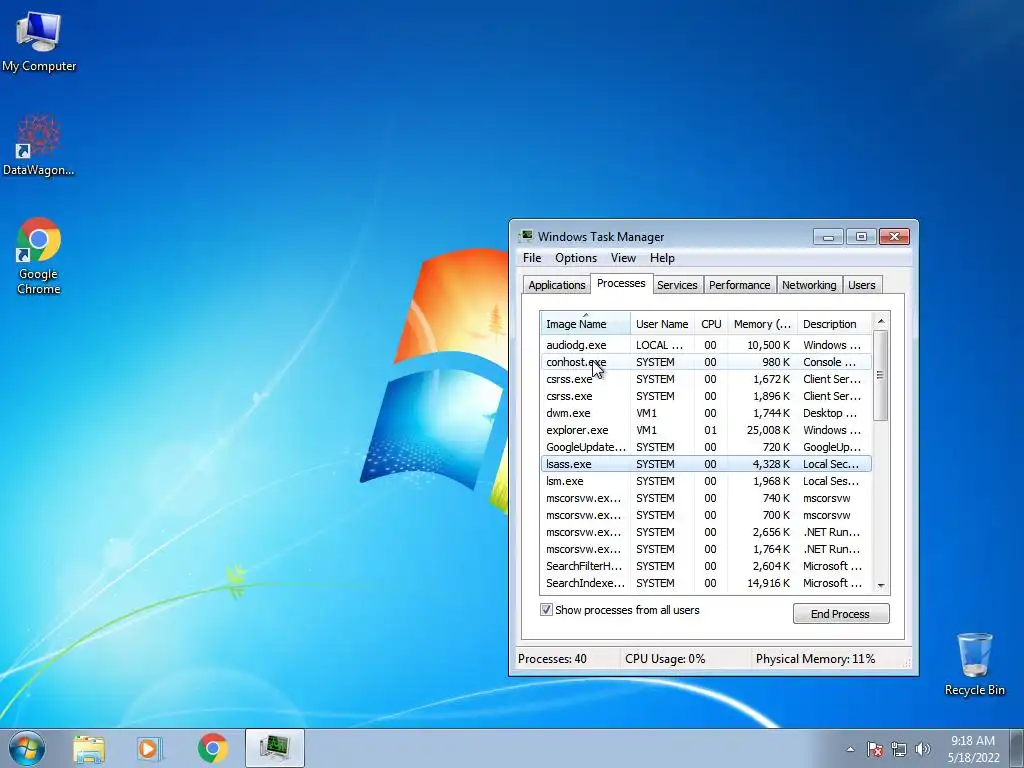Select the SearchFilterH process row
The height and width of the screenshot is (768, 1024).
point(706,566)
